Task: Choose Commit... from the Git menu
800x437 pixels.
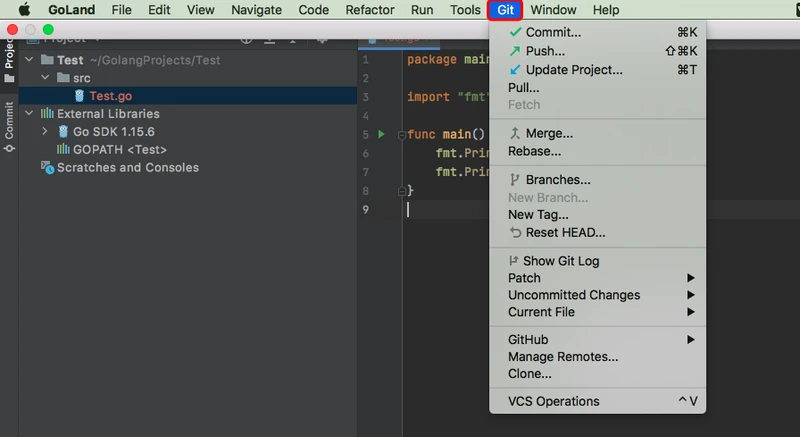Action: coord(597,32)
